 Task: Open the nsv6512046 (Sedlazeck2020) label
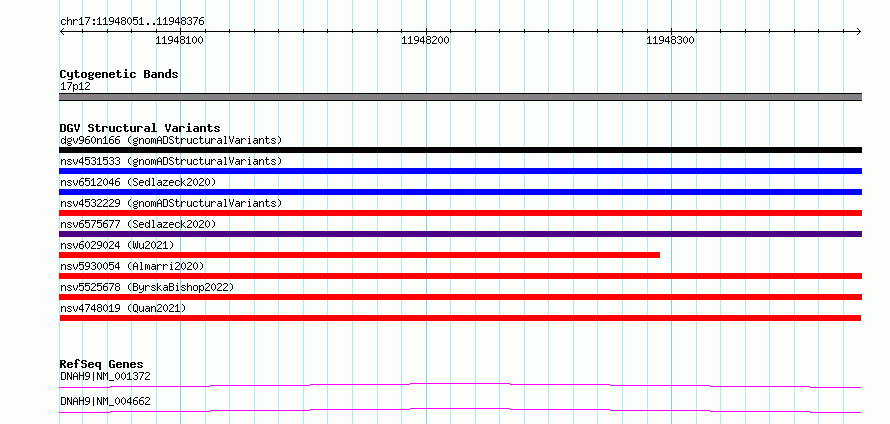click(138, 182)
